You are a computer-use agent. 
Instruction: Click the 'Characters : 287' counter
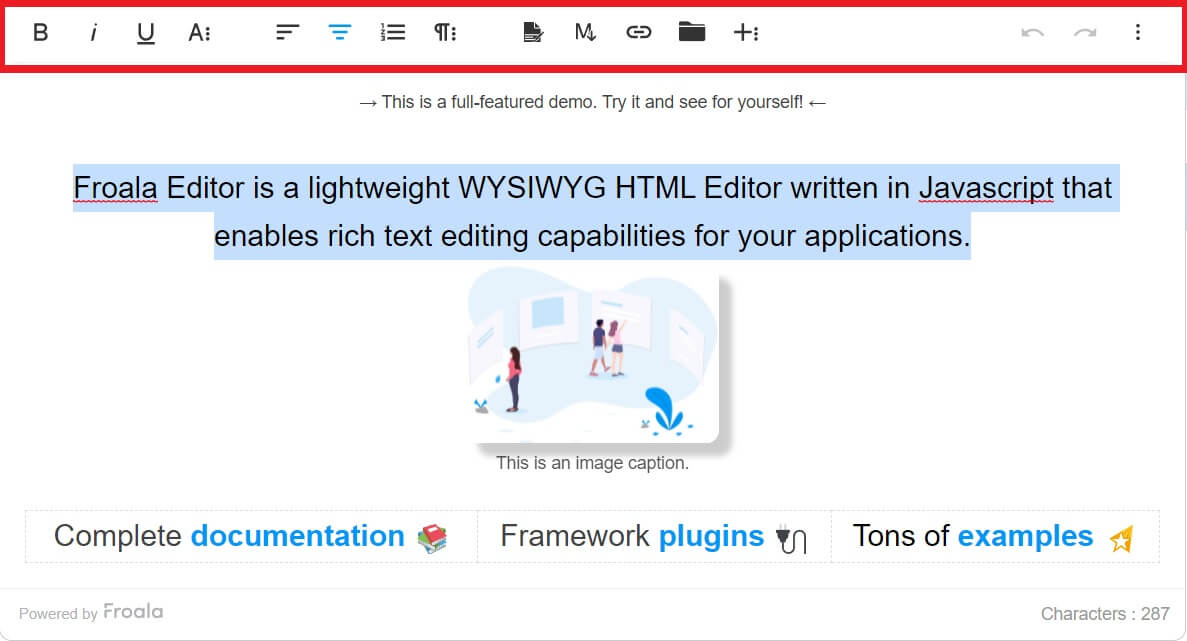(x=1105, y=614)
